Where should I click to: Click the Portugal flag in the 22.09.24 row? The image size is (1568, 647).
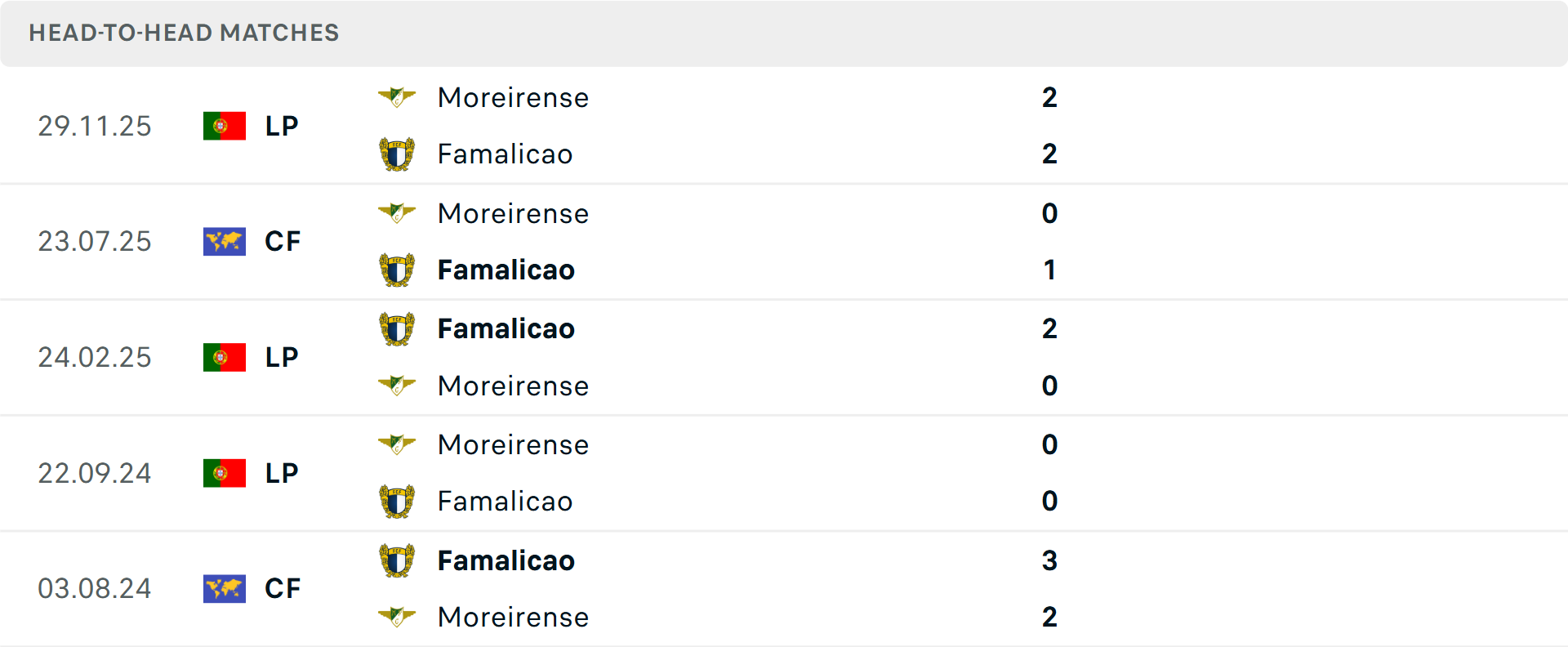pos(224,472)
